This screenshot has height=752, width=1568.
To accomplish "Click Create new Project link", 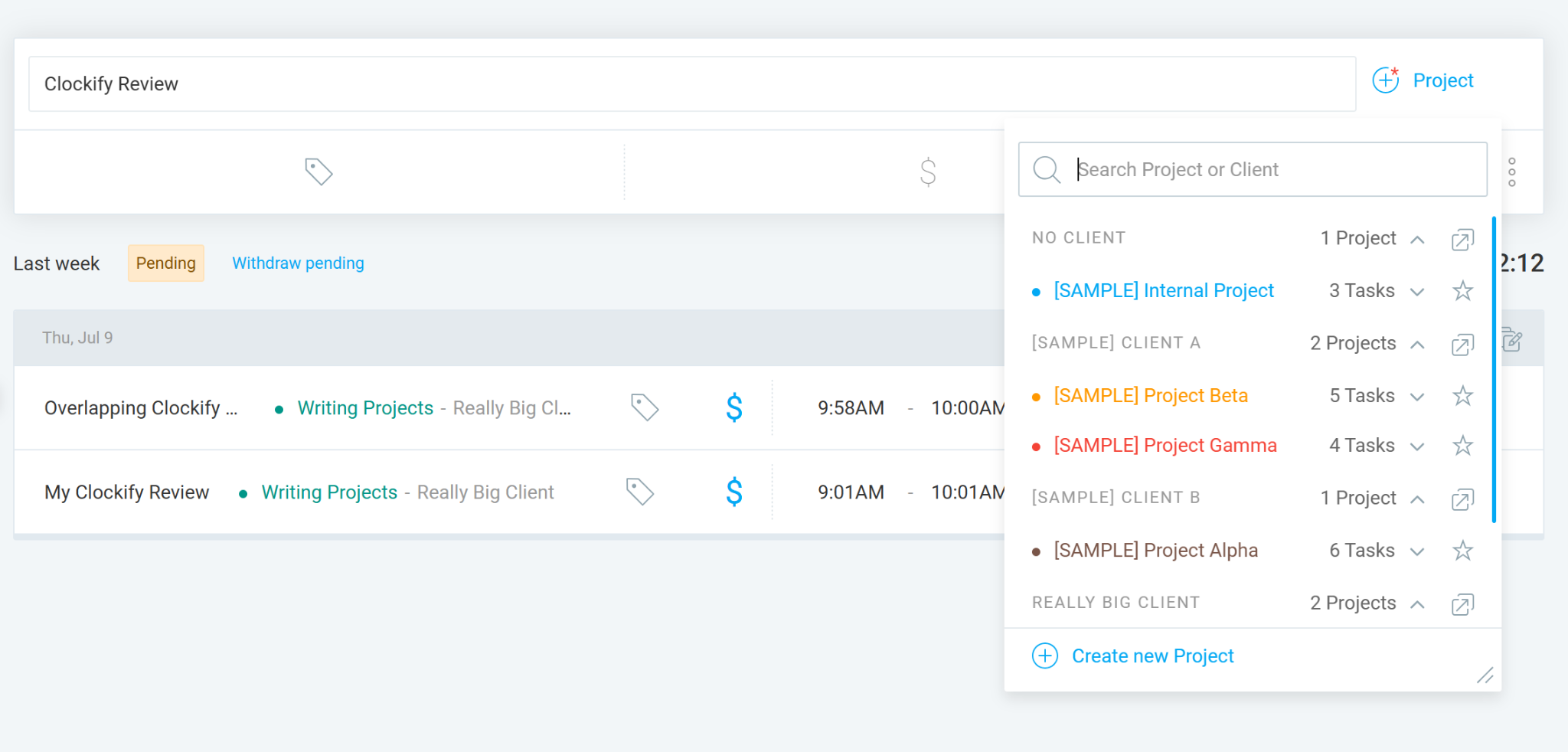I will pos(1153,656).
